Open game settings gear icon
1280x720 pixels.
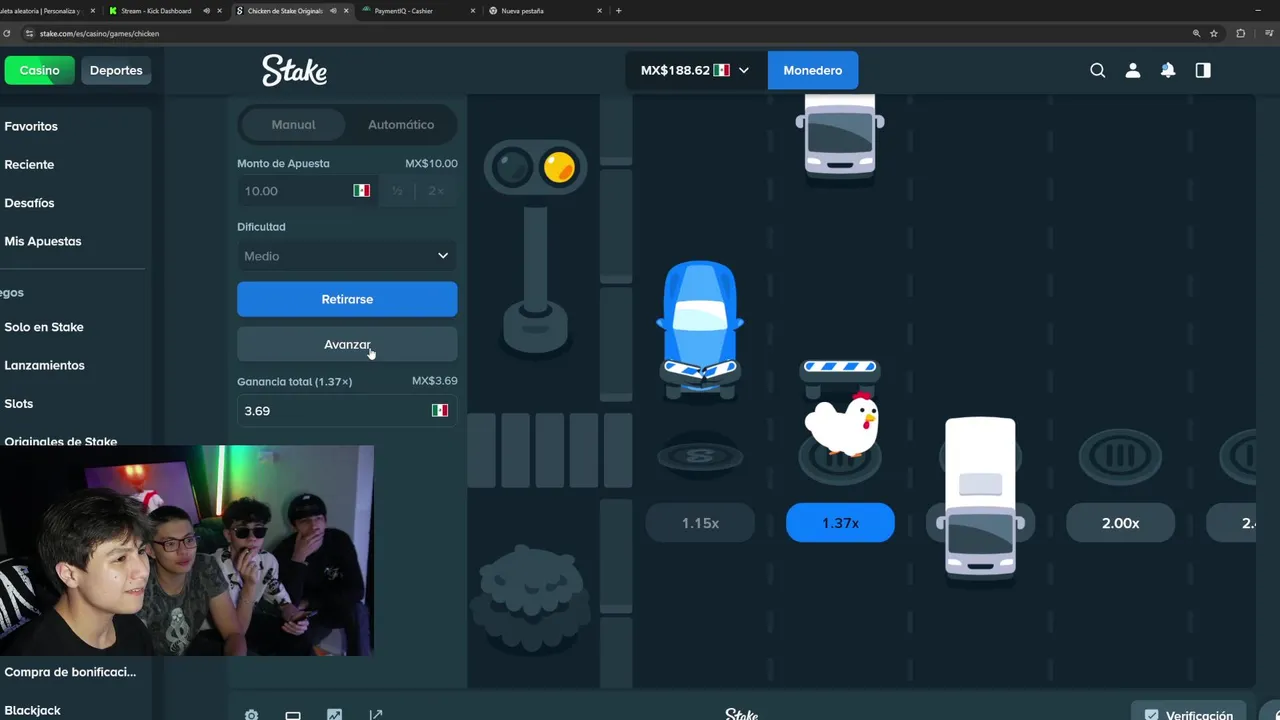pyautogui.click(x=251, y=715)
